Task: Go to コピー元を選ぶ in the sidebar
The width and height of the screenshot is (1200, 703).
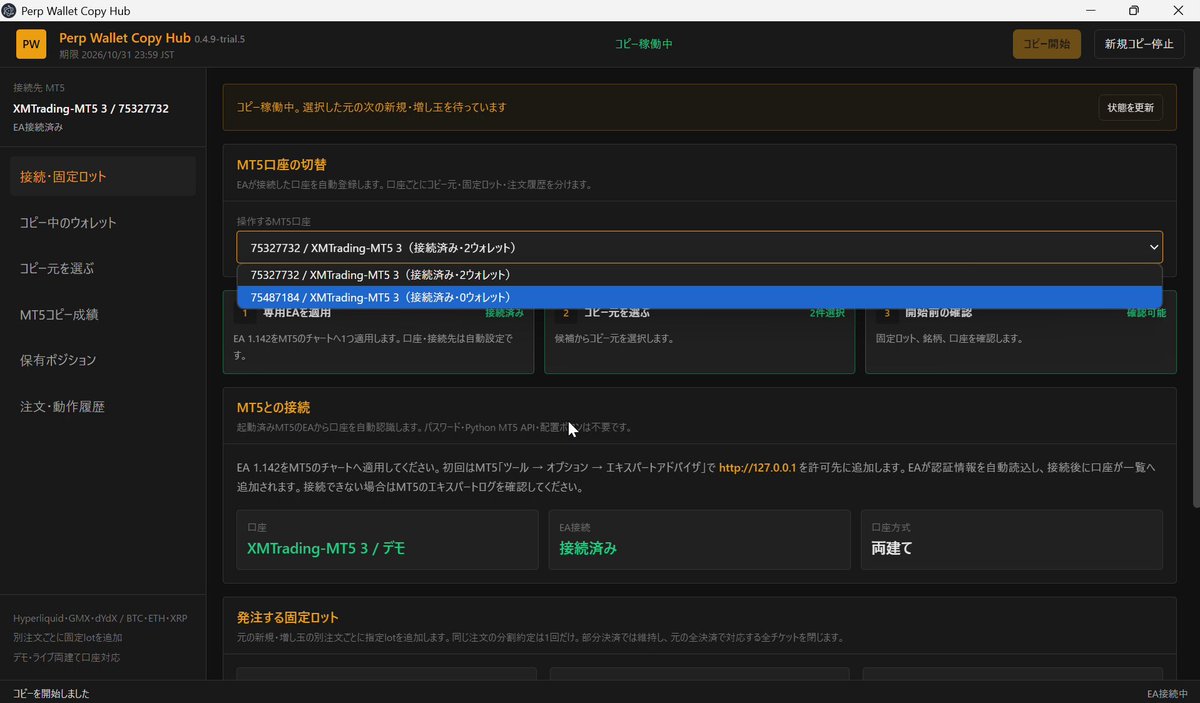Action: coord(103,269)
